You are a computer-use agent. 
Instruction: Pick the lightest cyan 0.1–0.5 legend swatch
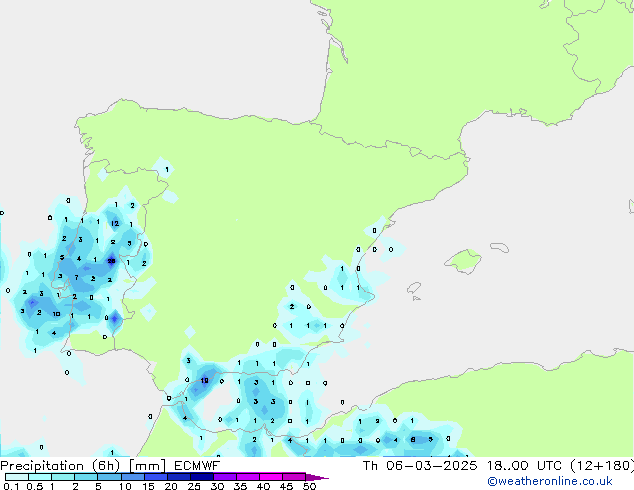tap(17, 477)
